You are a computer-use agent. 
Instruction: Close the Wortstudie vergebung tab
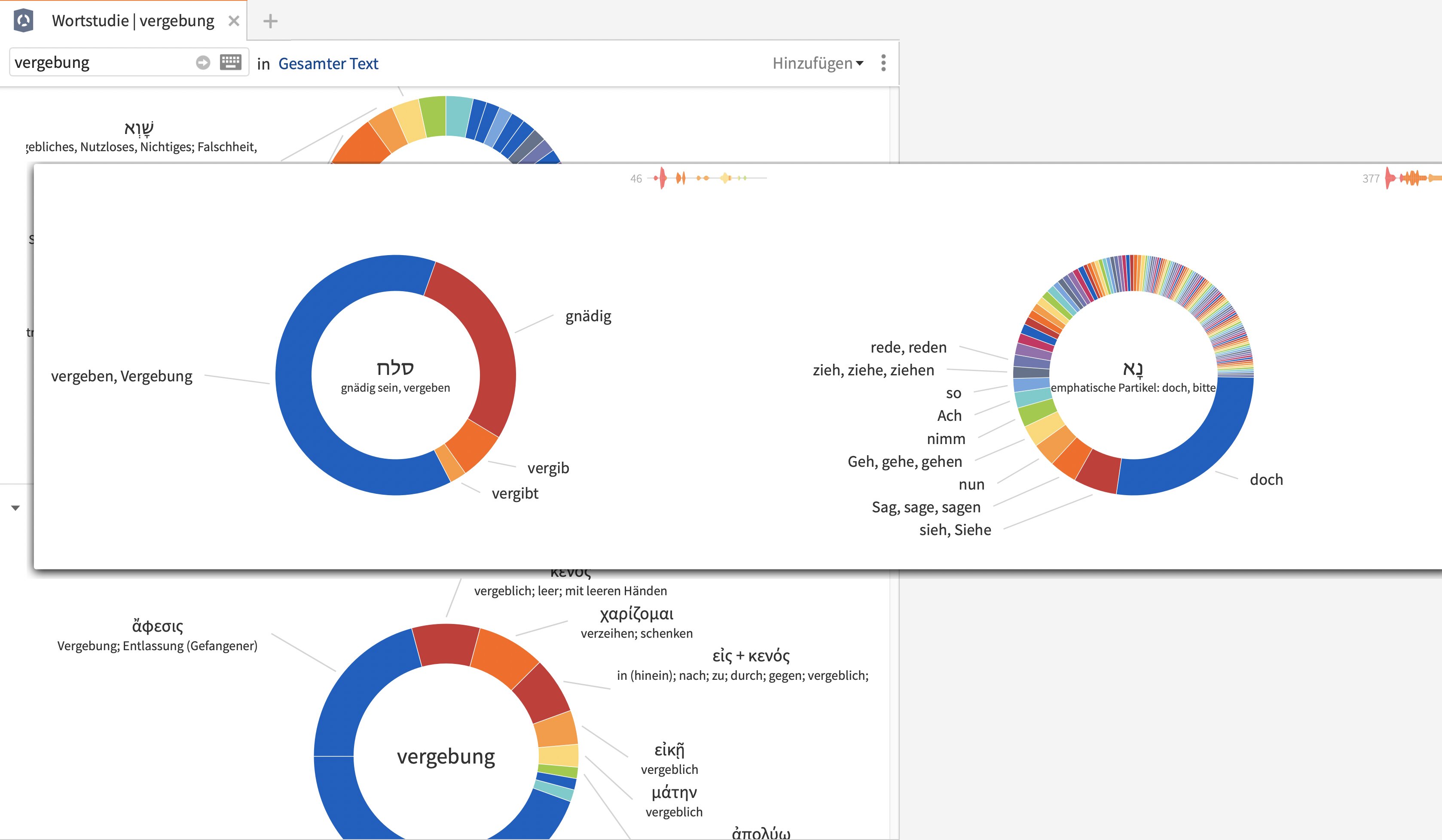pyautogui.click(x=233, y=21)
